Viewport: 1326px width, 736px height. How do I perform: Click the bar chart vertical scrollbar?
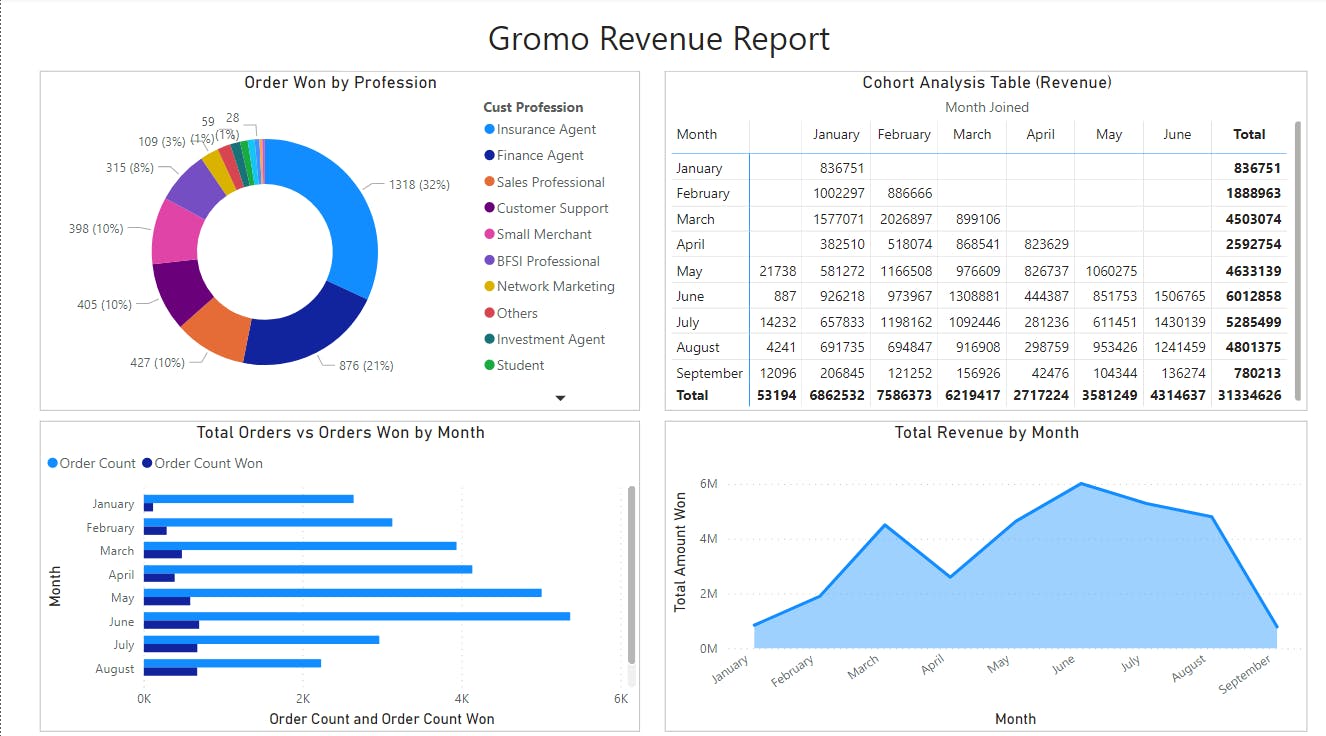(x=631, y=580)
